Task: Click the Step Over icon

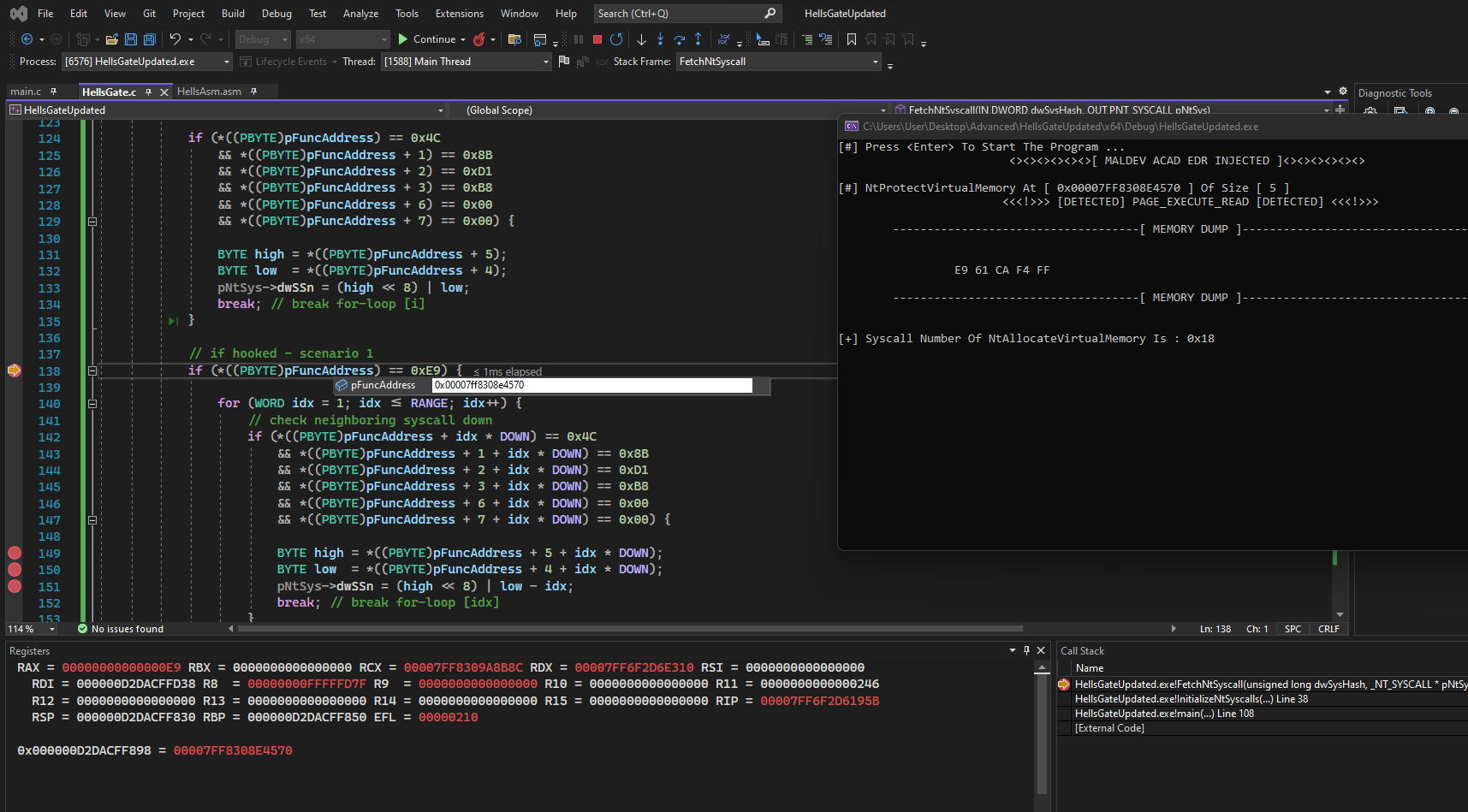Action: tap(680, 39)
